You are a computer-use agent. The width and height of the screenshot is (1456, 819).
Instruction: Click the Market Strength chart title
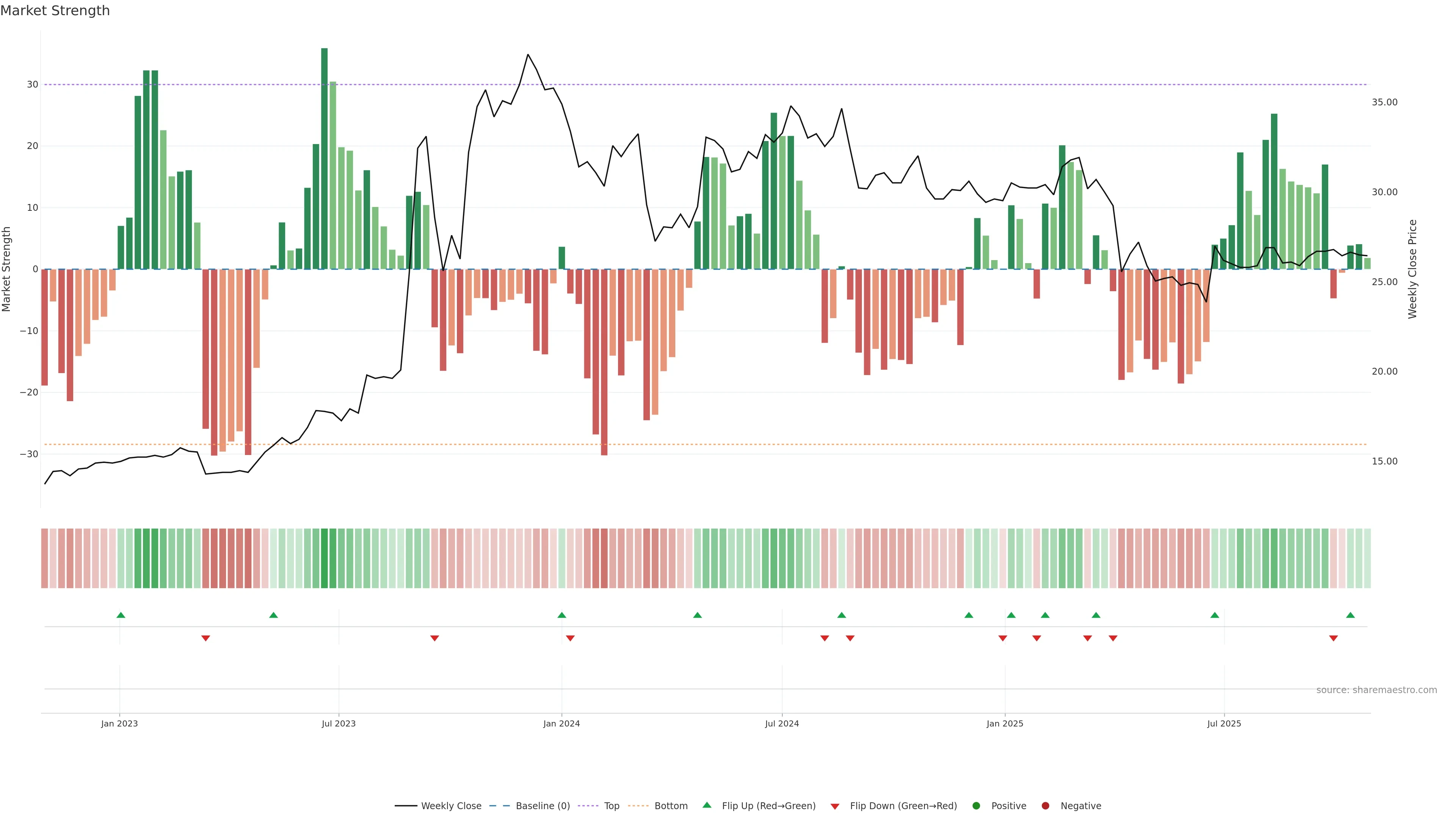55,11
